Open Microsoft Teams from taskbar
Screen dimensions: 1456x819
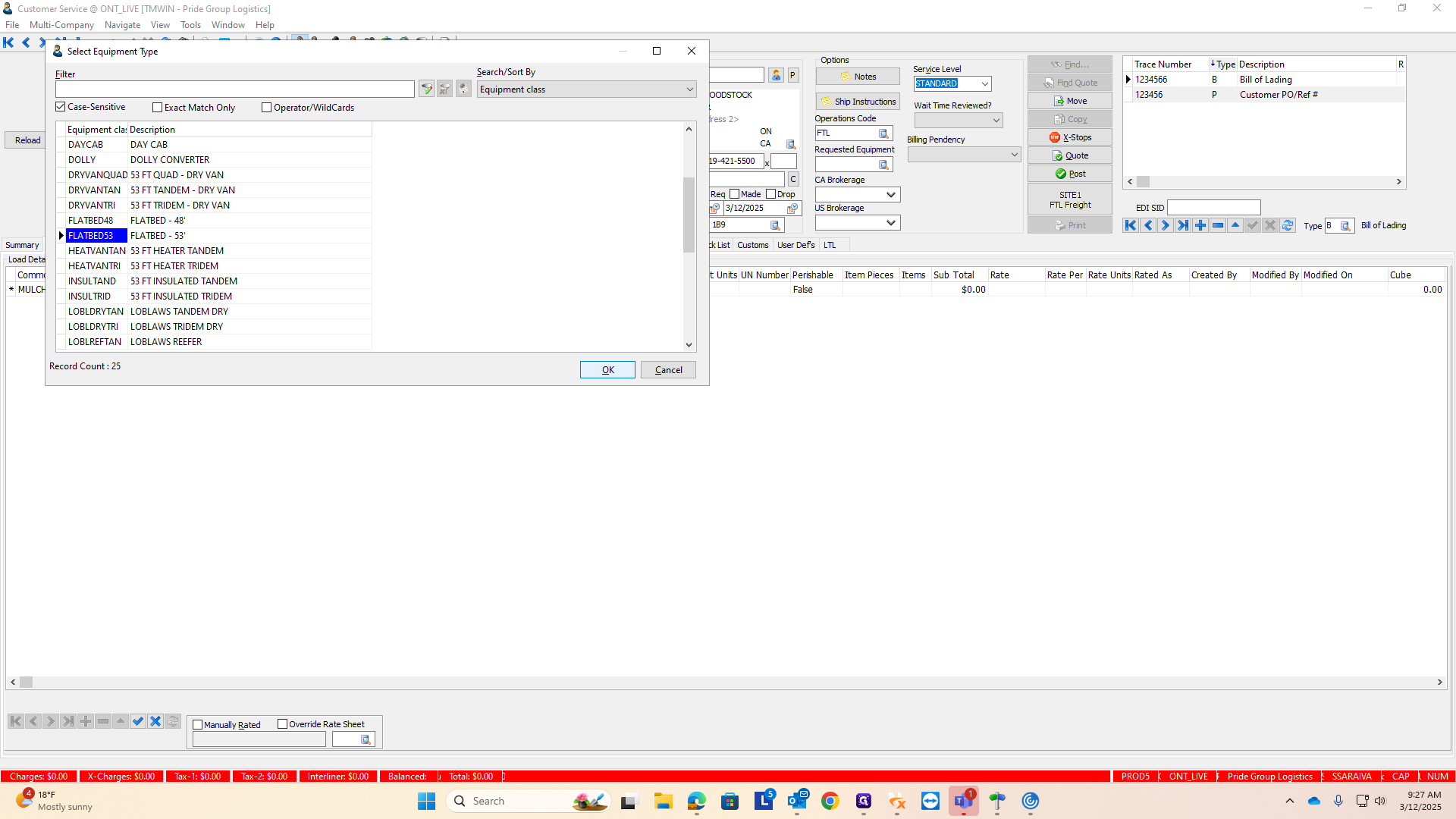pos(963,801)
